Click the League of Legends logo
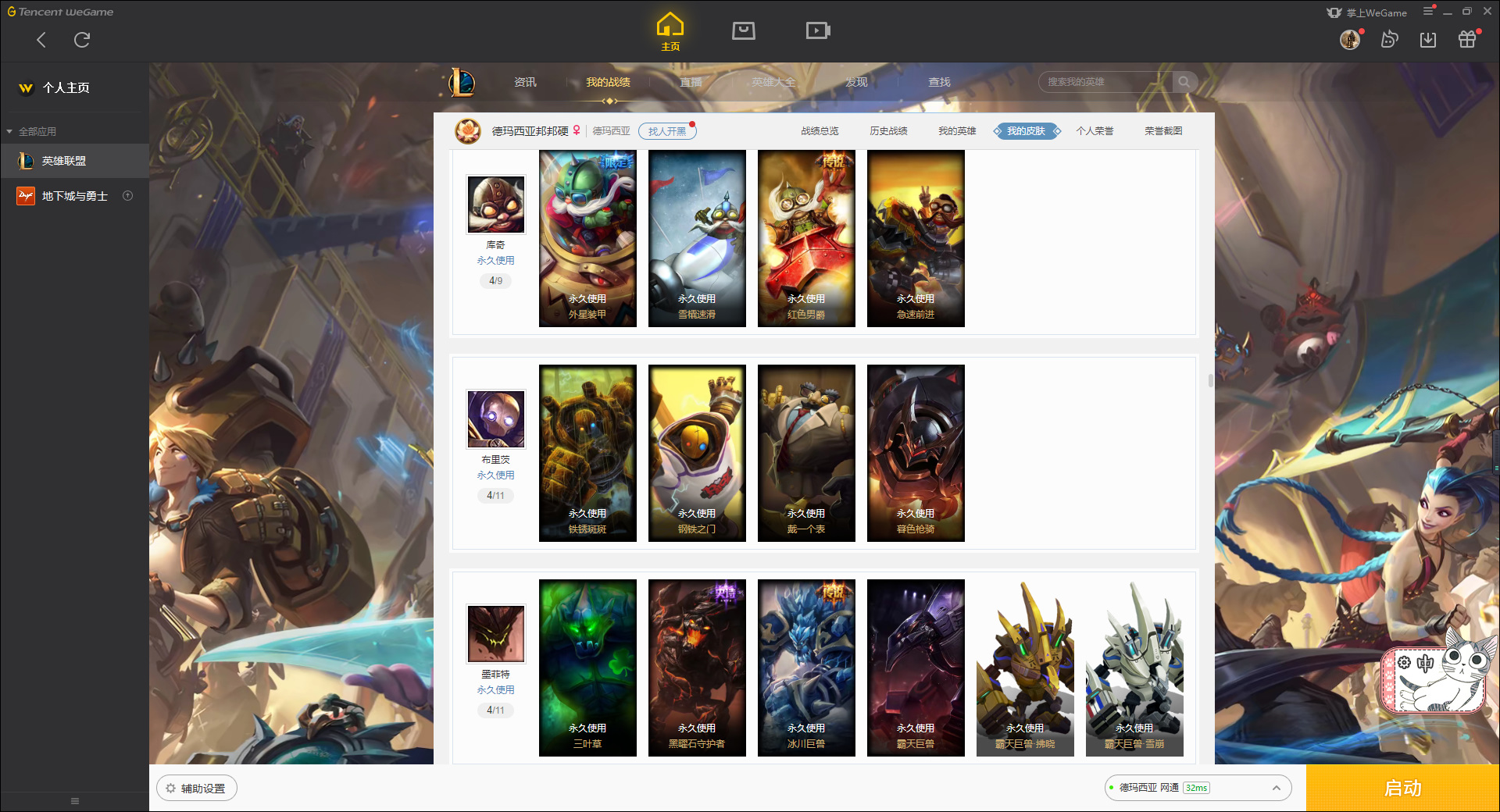 tap(462, 82)
